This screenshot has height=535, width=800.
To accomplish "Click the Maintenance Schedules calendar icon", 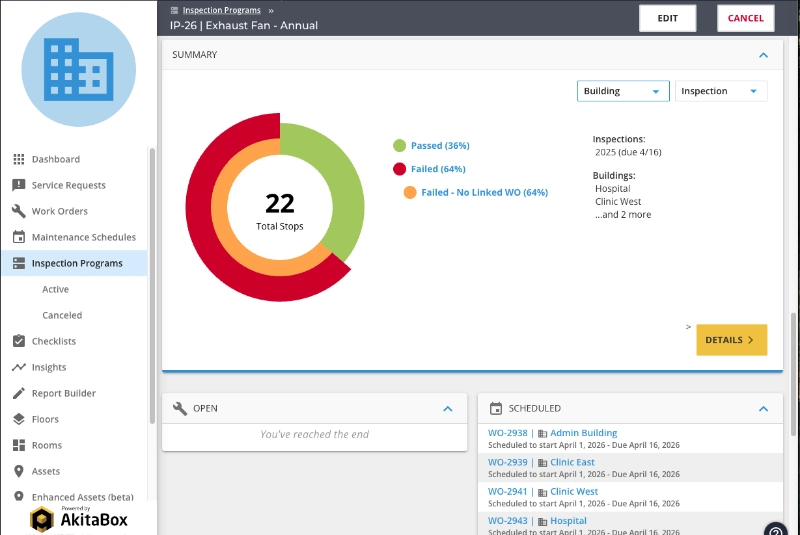I will [x=19, y=237].
